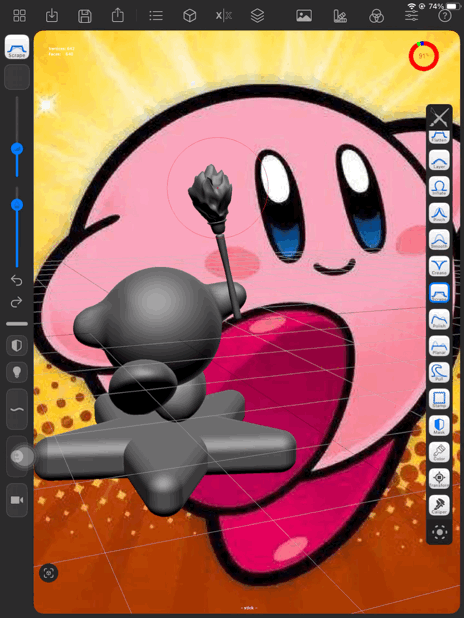Select the highlighted Scrape brush in palette
The image size is (464, 618).
click(439, 292)
